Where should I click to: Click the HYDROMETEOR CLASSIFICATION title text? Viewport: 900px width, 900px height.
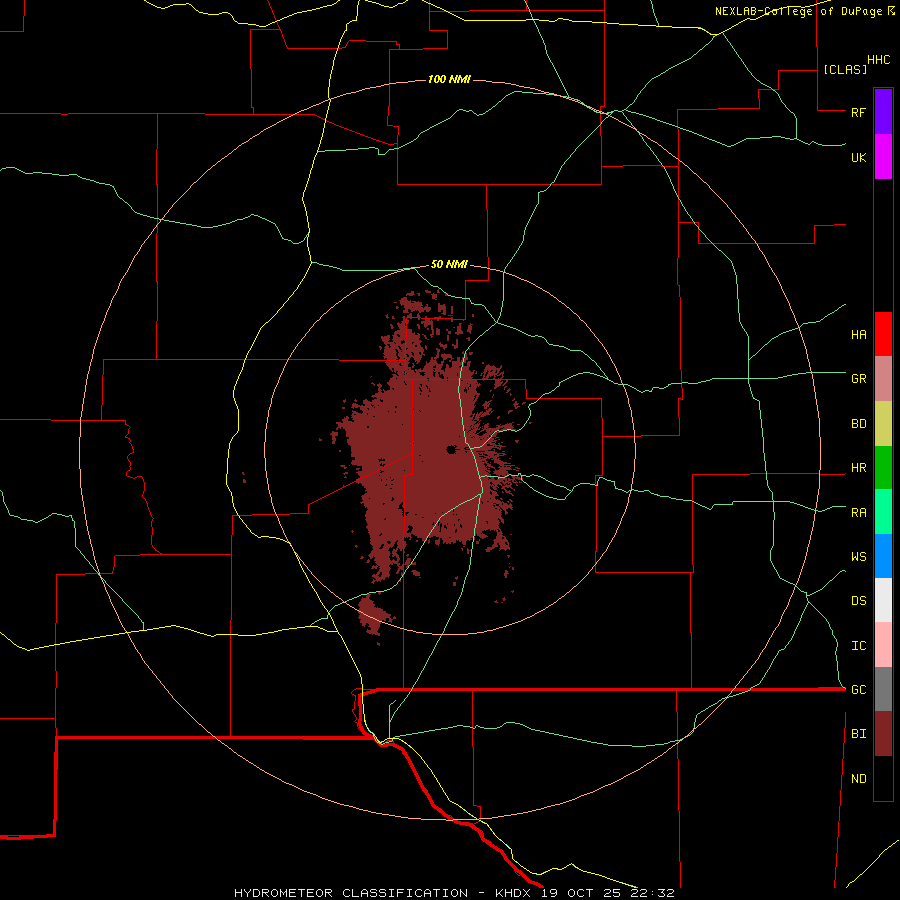coord(351,893)
